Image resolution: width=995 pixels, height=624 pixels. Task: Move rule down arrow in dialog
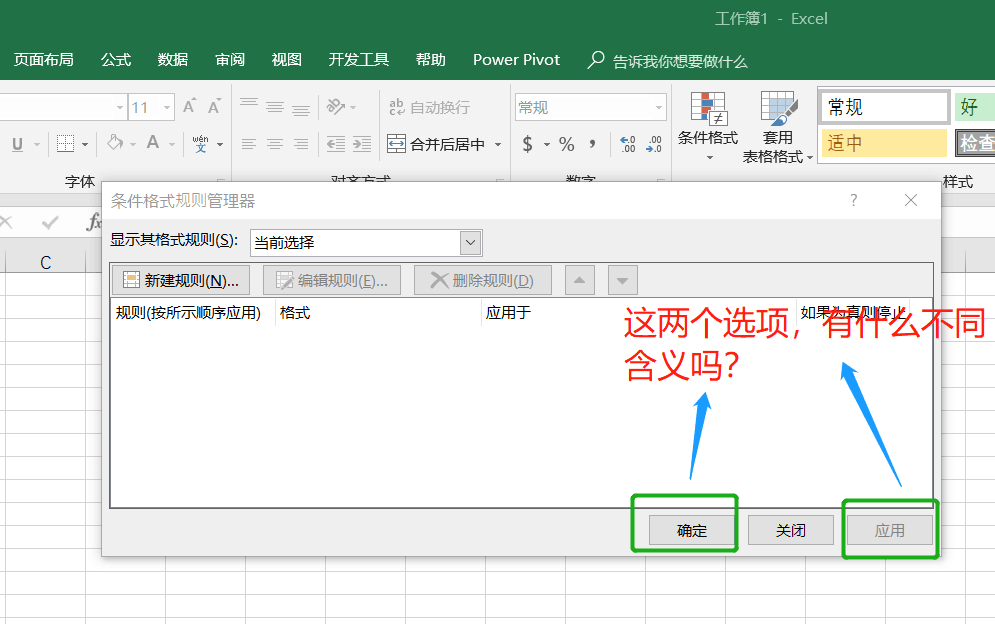pyautogui.click(x=623, y=280)
